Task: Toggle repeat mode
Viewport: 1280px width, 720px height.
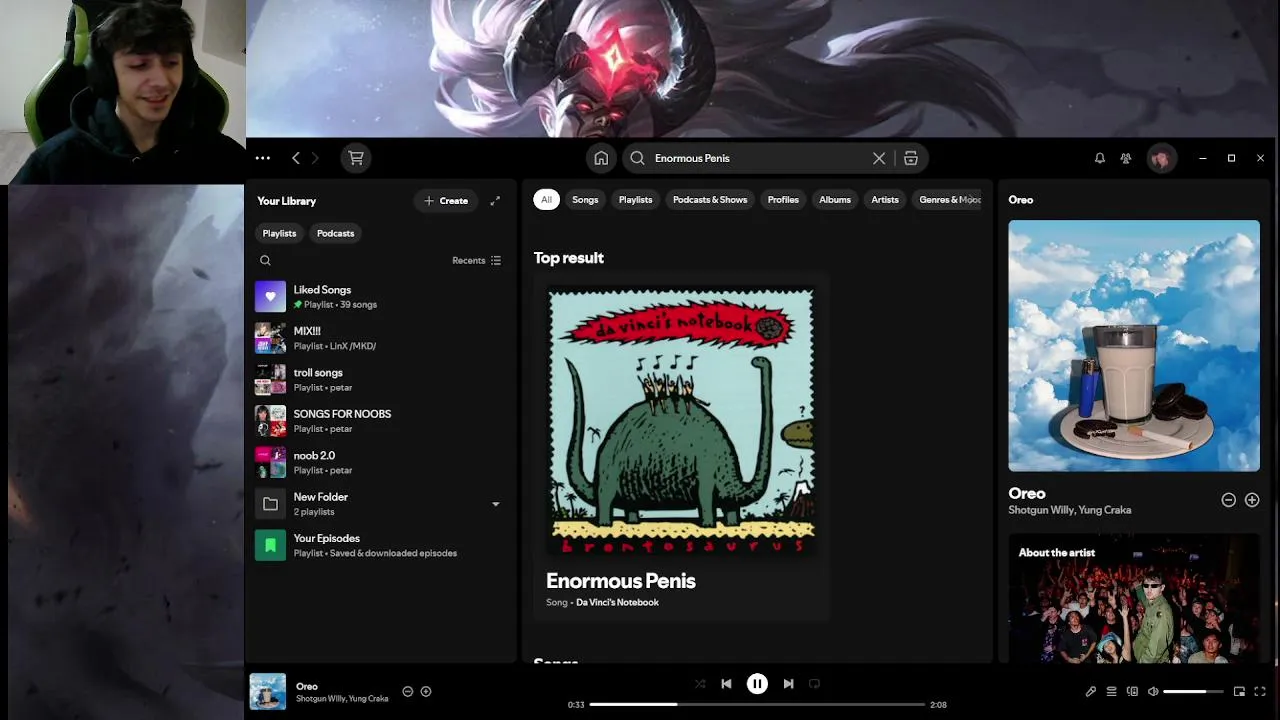Action: click(814, 684)
